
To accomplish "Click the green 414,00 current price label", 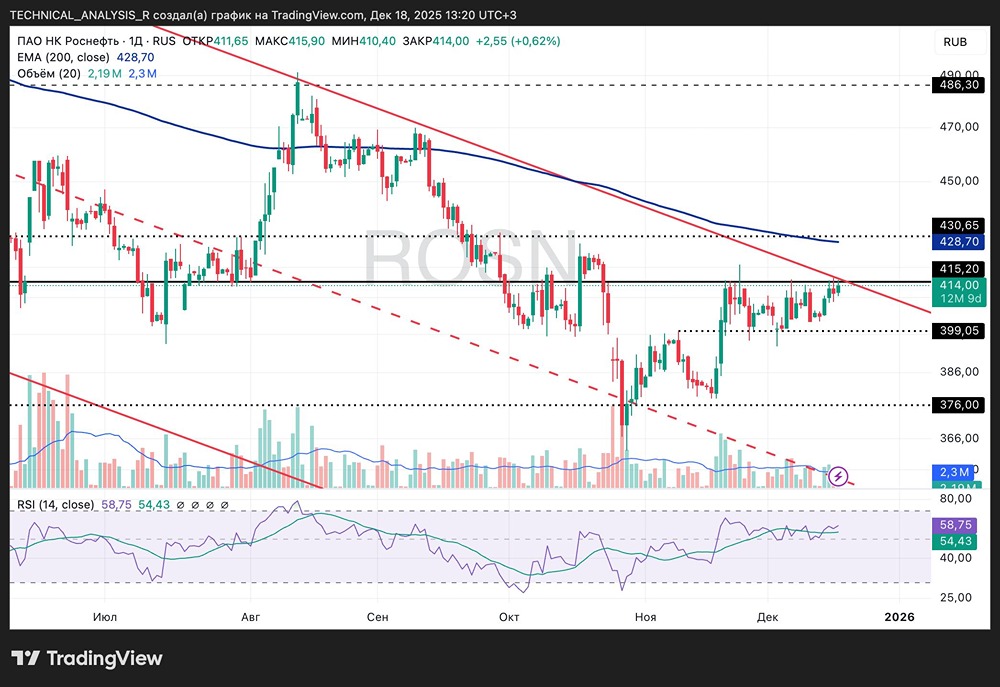I will (959, 285).
